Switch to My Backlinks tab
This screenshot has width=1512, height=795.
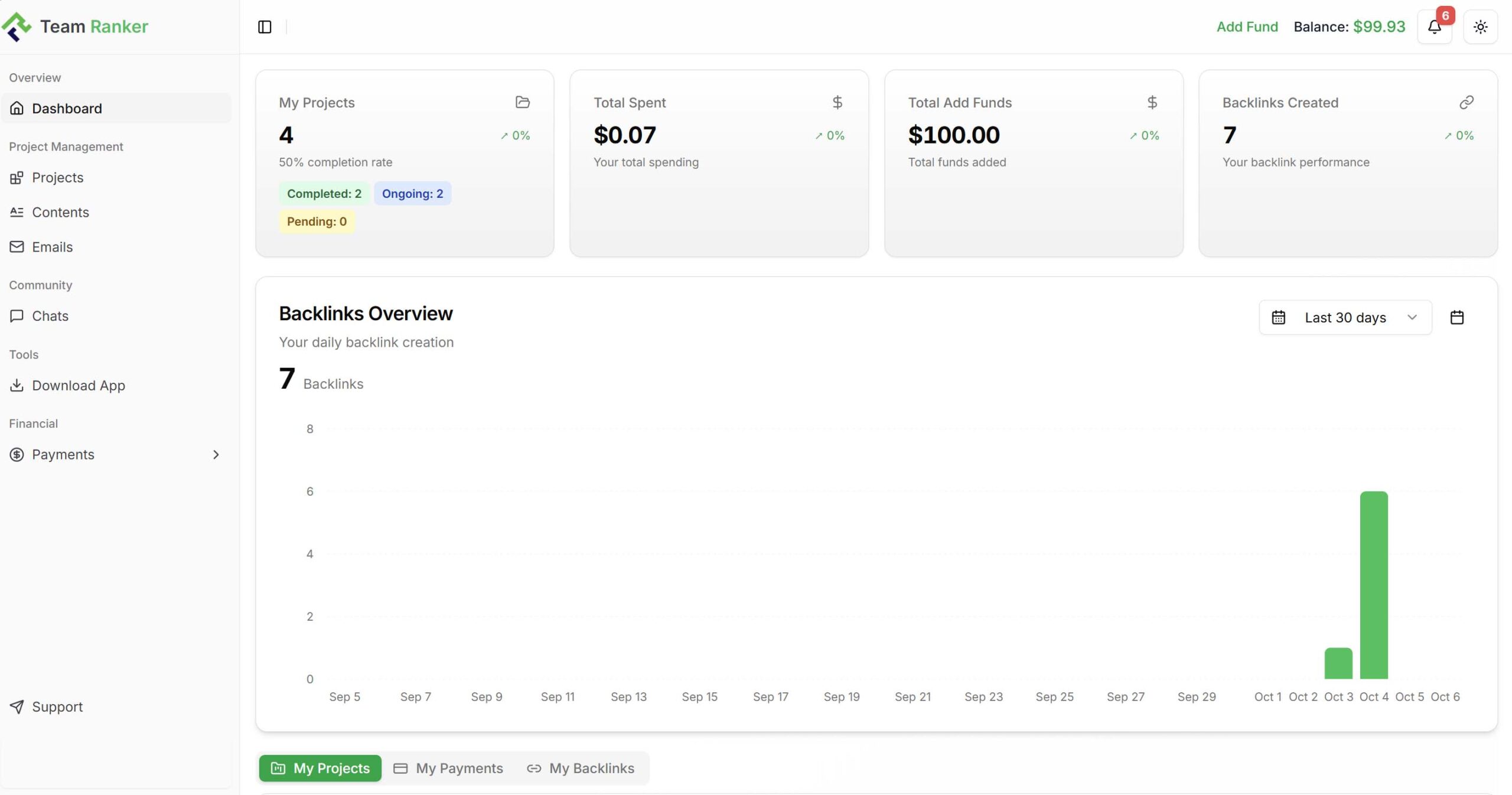(581, 768)
